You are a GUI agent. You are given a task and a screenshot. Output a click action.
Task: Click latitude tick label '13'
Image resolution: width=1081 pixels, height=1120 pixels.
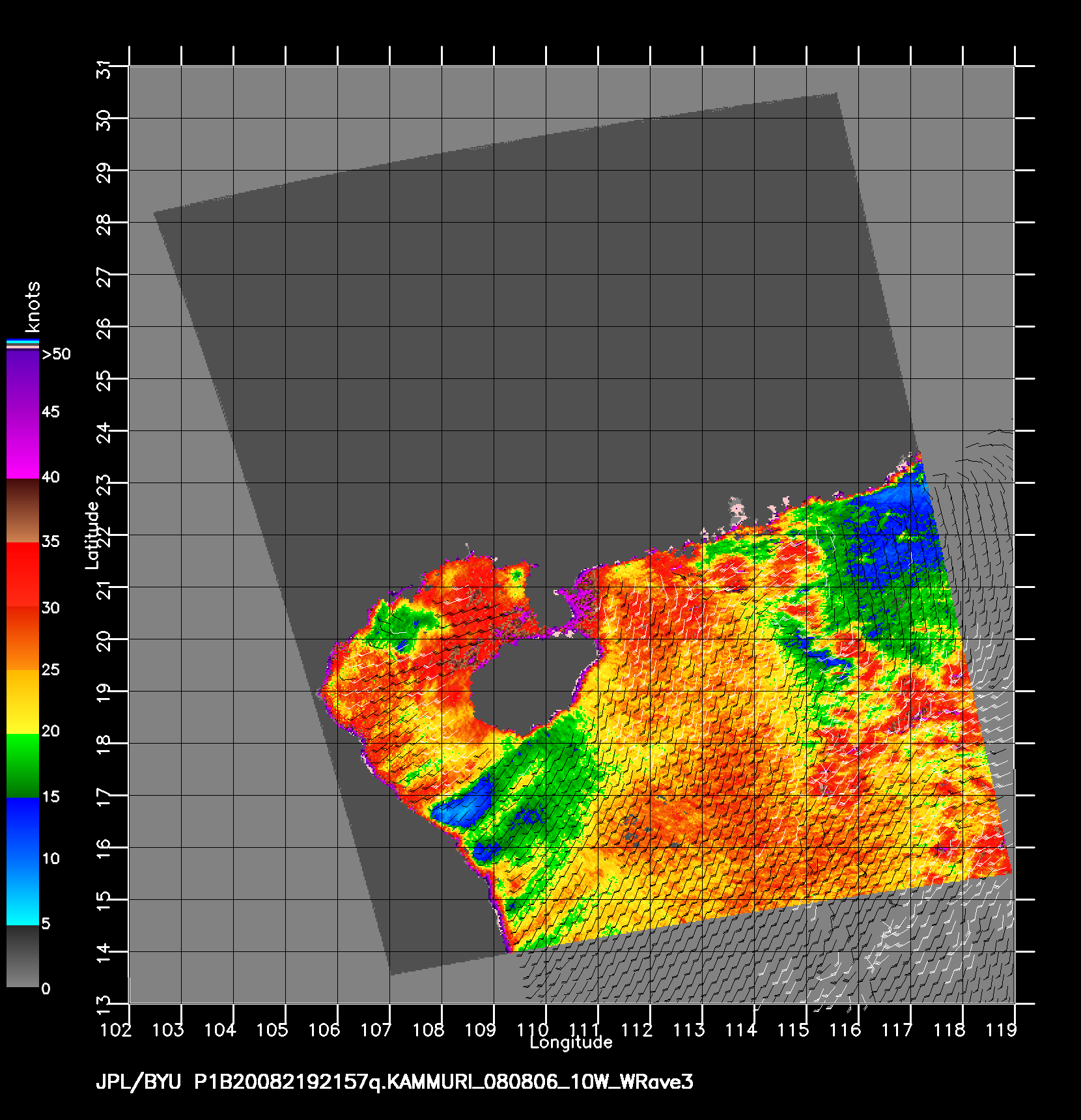(104, 1007)
